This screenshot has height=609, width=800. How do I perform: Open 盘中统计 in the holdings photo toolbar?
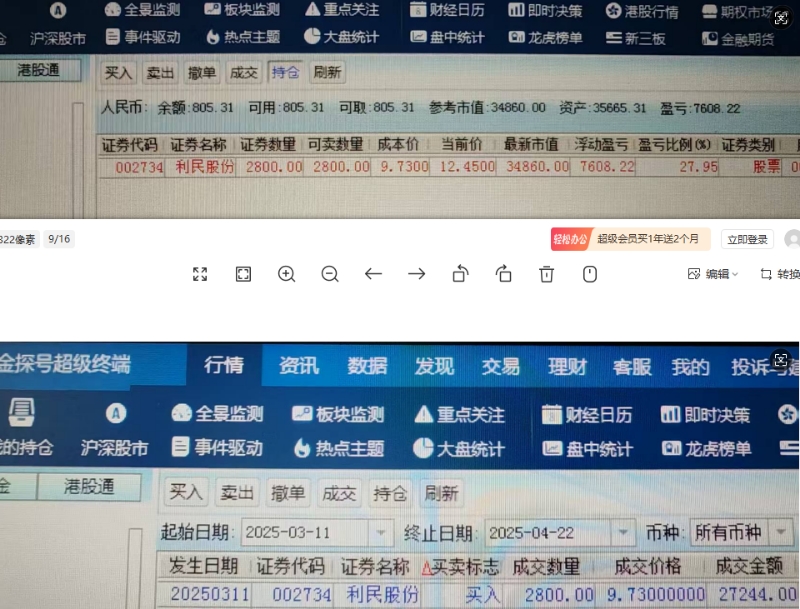447,37
